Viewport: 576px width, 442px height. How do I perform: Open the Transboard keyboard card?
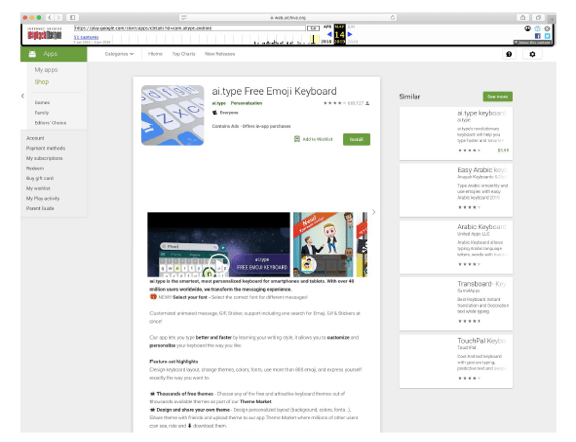click(456, 304)
